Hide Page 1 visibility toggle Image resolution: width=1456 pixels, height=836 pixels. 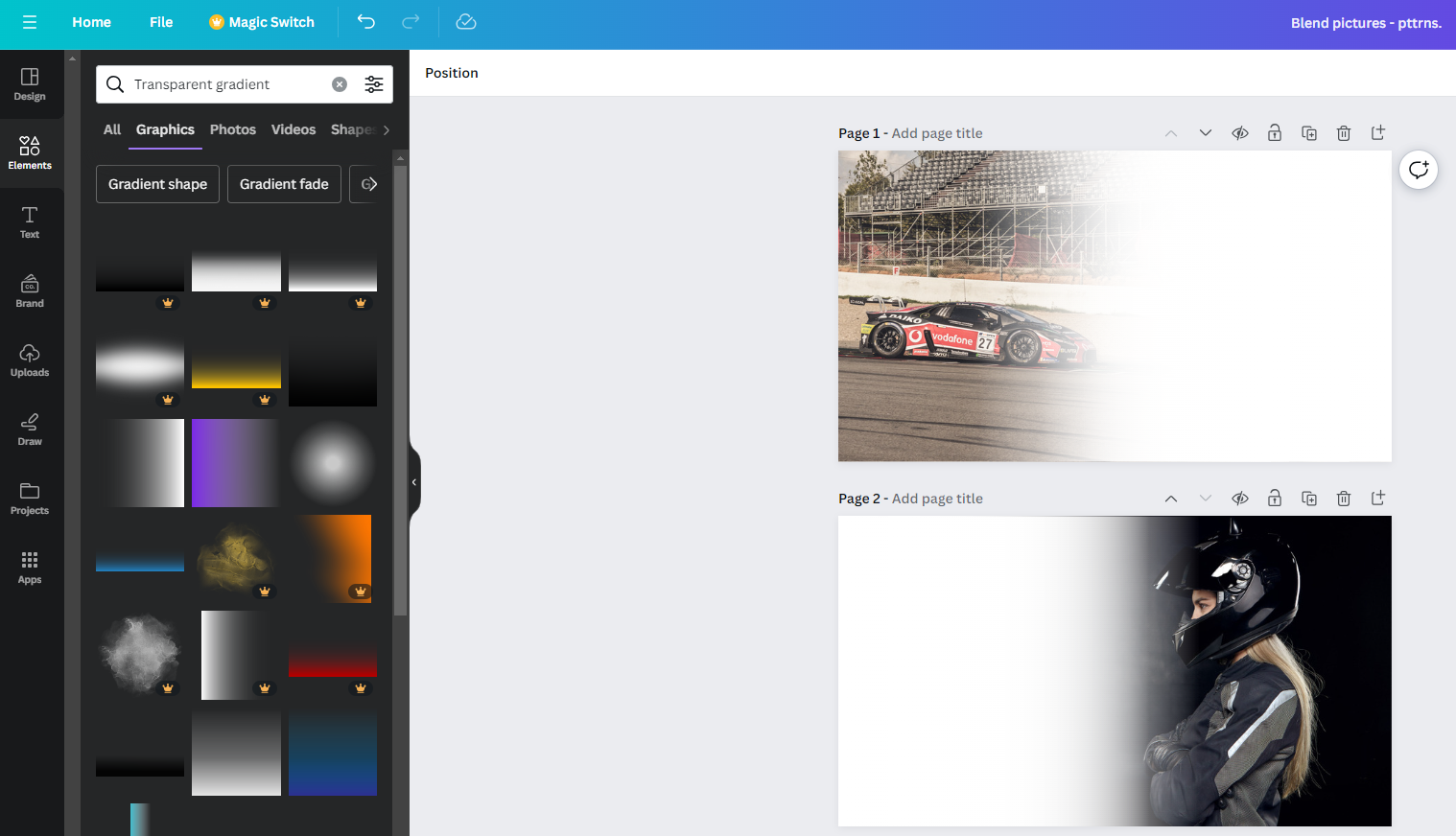point(1240,133)
